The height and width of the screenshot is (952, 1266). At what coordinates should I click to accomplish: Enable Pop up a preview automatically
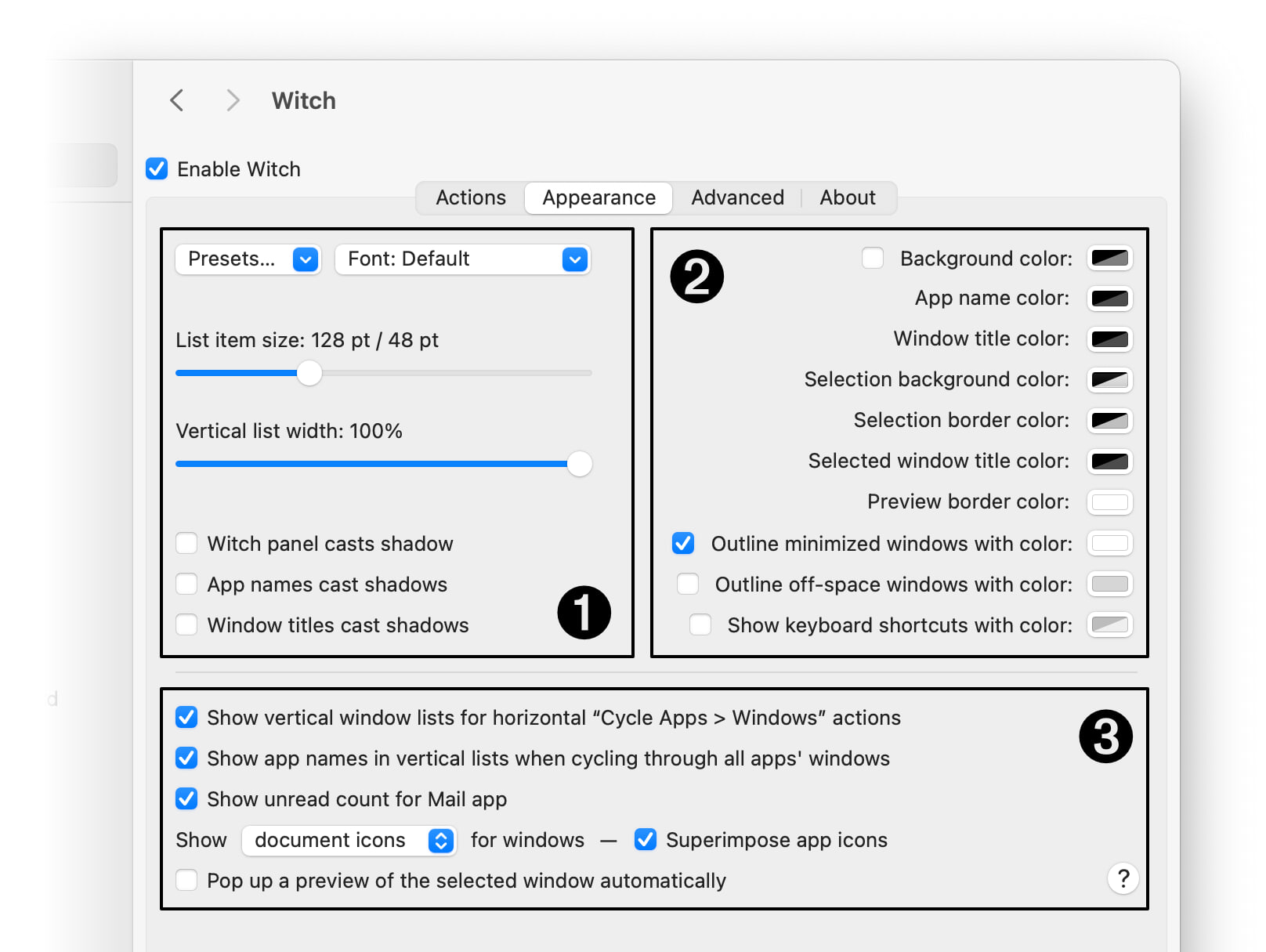click(186, 880)
